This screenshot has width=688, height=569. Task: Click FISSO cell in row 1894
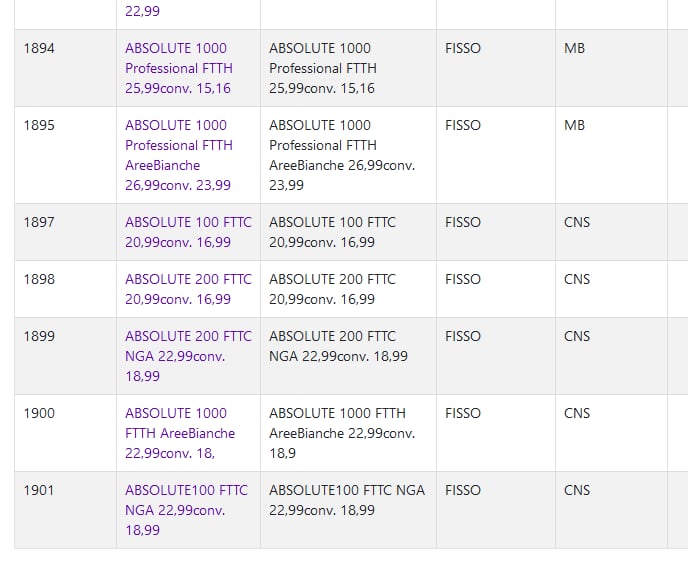[463, 48]
